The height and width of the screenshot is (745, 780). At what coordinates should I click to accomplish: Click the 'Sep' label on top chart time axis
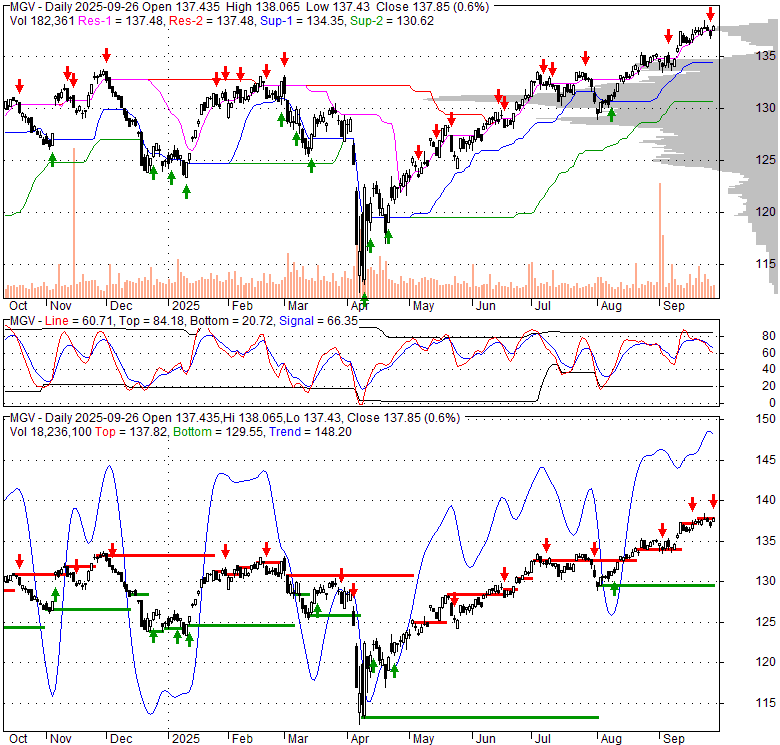674,306
